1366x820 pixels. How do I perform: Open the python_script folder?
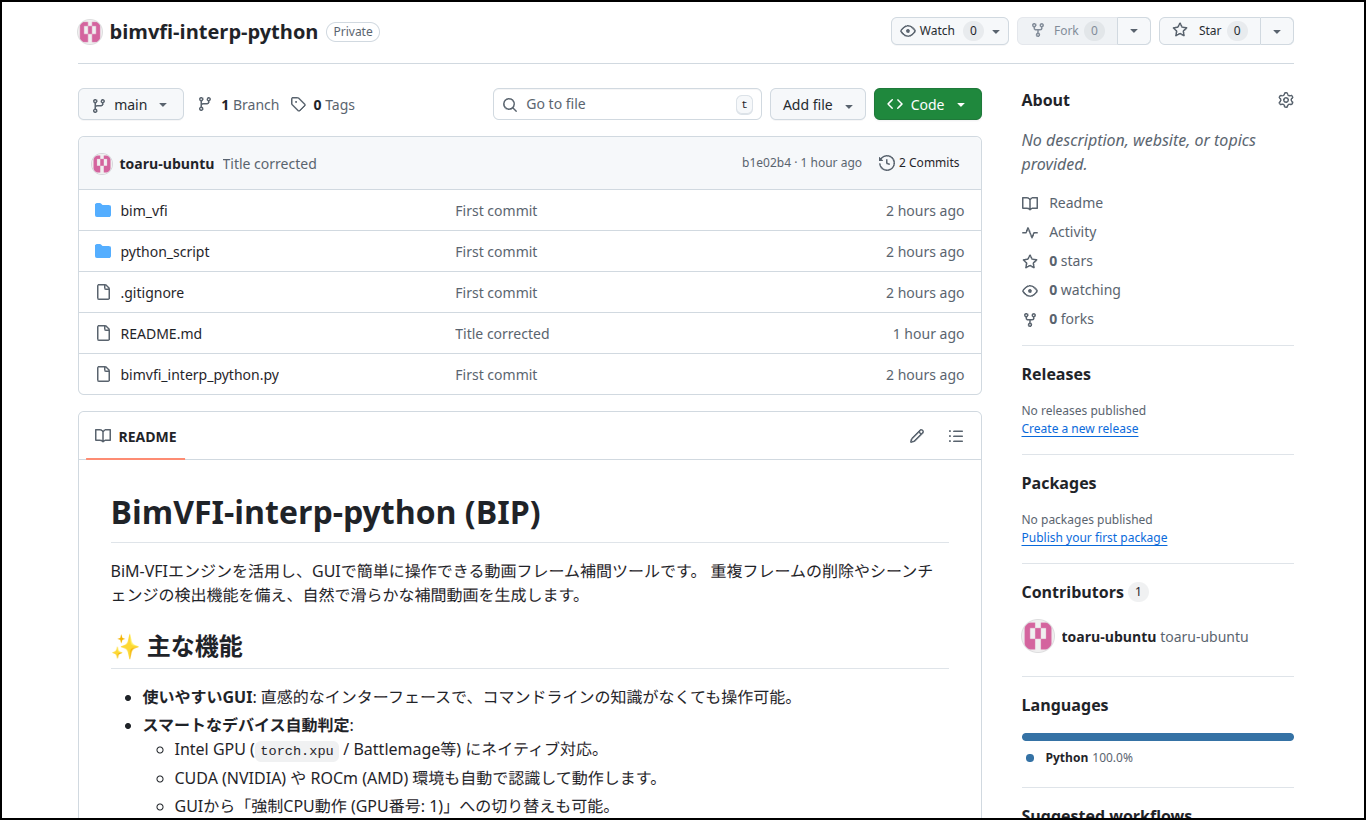[165, 252]
